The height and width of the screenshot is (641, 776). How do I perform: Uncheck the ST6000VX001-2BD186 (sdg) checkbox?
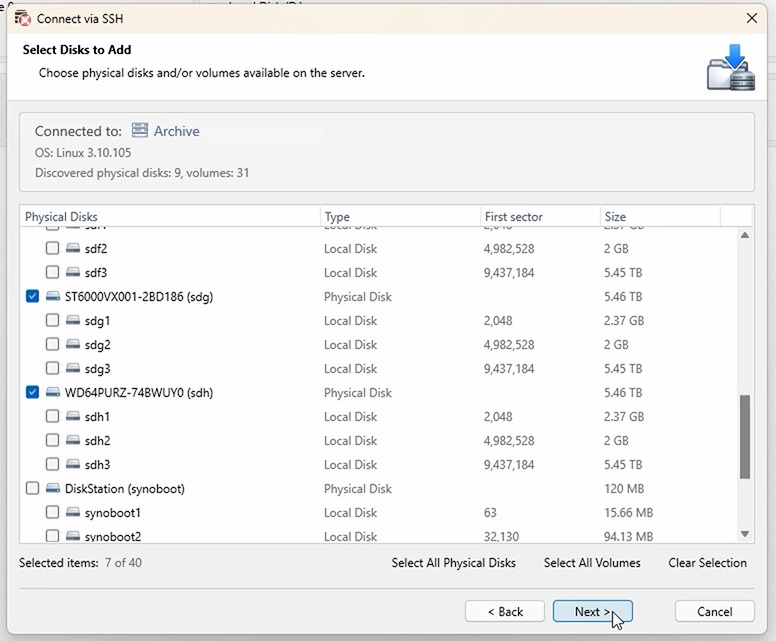(x=32, y=296)
